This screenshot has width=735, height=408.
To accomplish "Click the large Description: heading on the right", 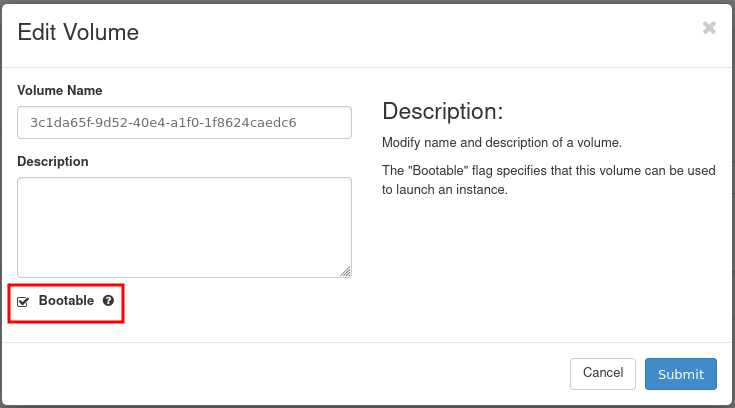I will (x=442, y=111).
